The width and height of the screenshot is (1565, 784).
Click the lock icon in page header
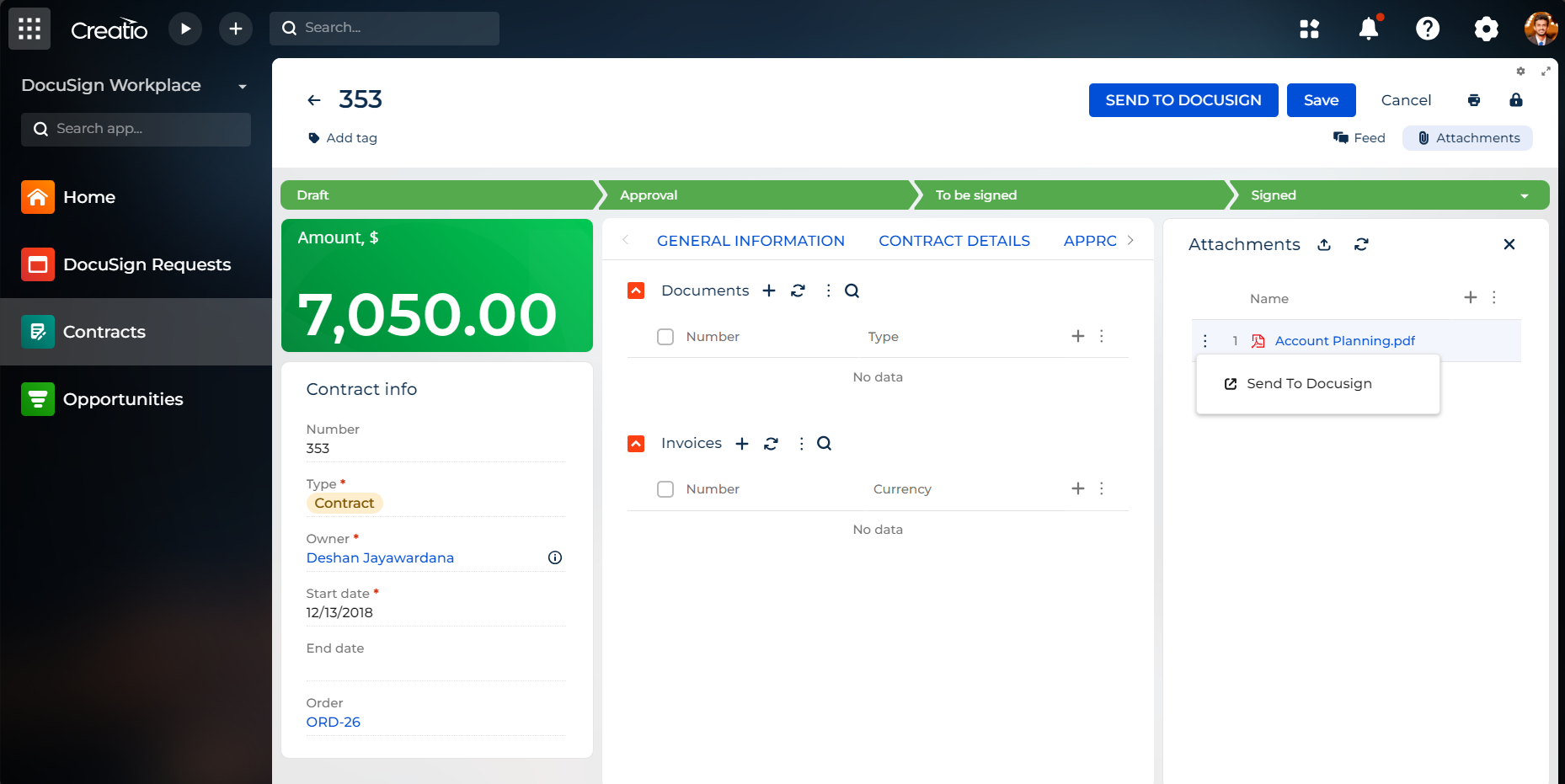[1516, 100]
